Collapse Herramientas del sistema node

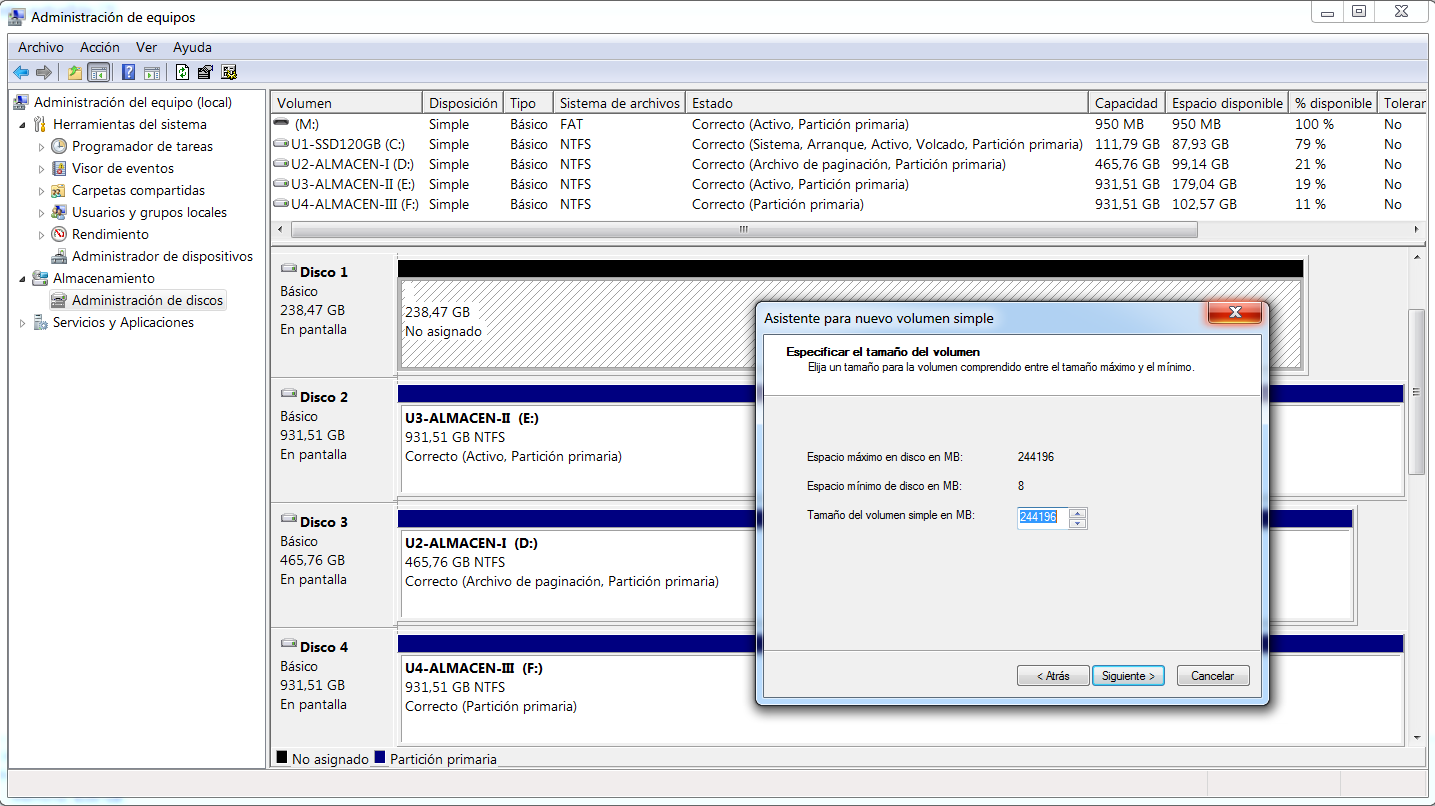[x=23, y=125]
